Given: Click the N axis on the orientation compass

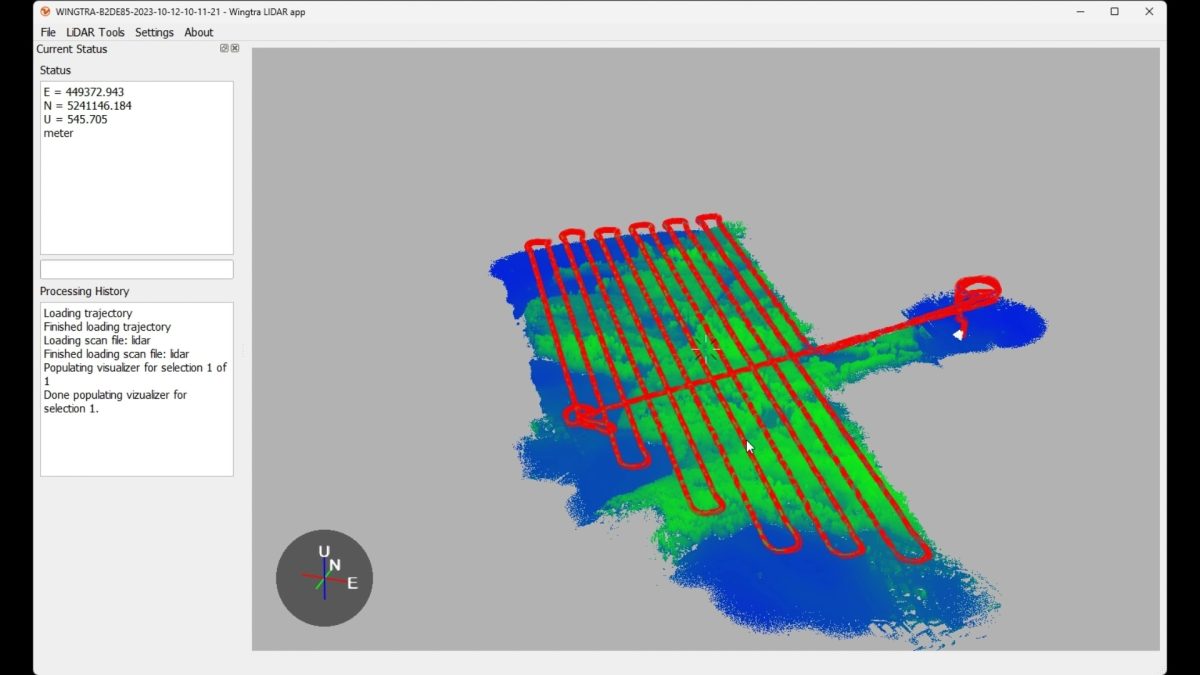Looking at the screenshot, I should pos(334,564).
